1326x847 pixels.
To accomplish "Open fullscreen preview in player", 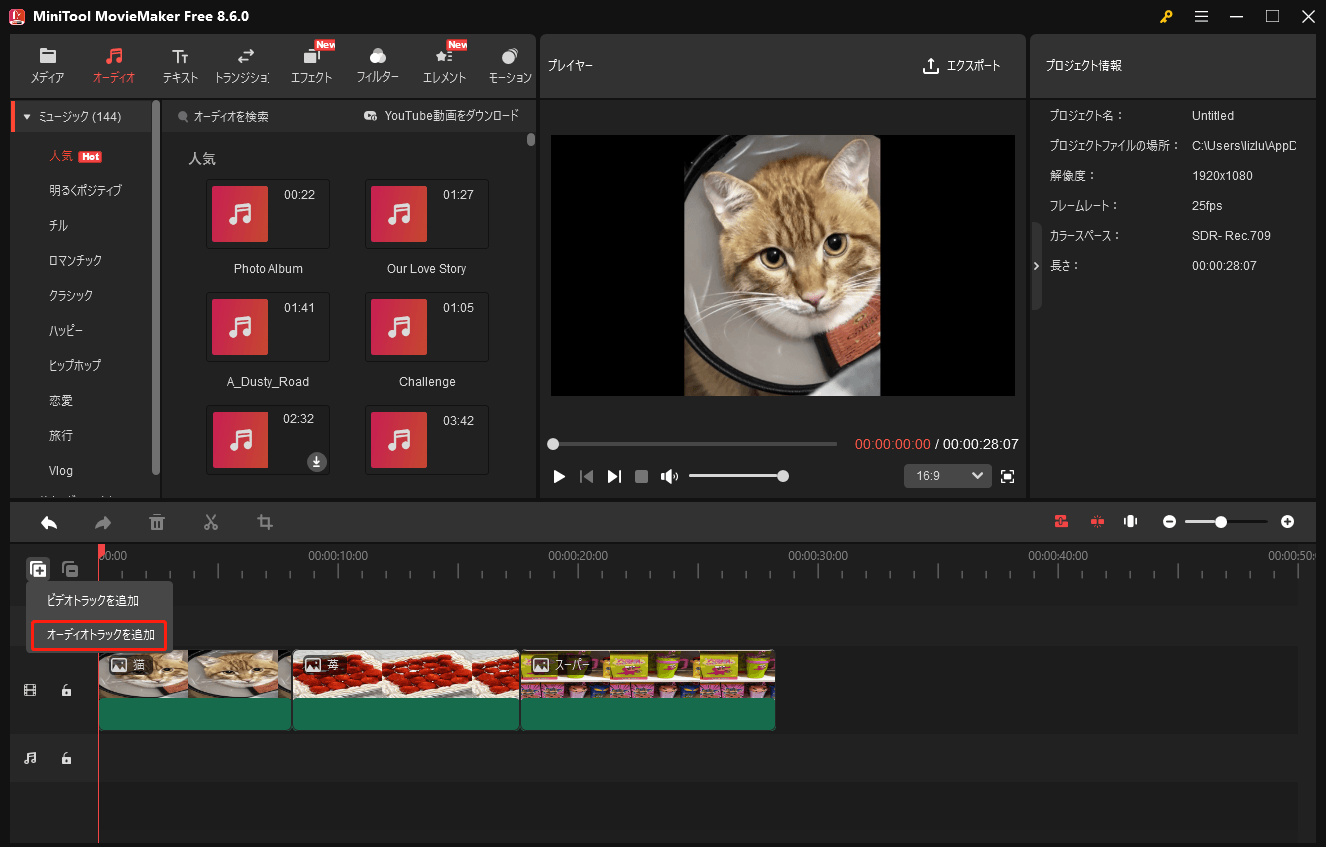I will [1007, 477].
